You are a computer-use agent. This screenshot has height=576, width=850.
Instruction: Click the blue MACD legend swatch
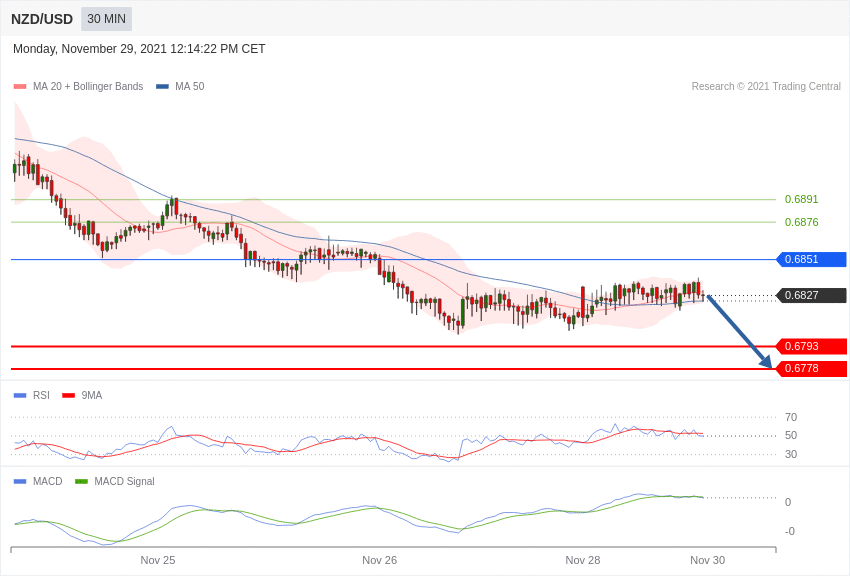tap(20, 481)
